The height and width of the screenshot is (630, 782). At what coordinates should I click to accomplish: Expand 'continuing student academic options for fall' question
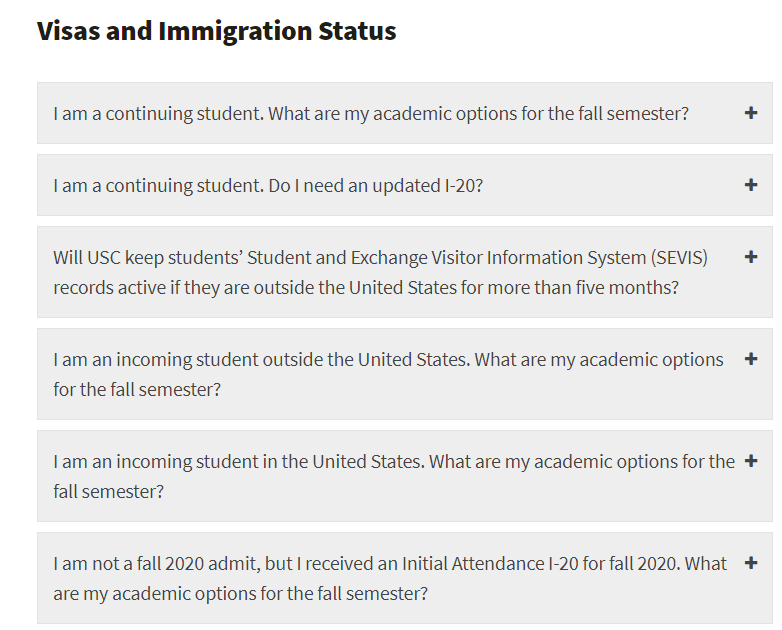pyautogui.click(x=371, y=113)
